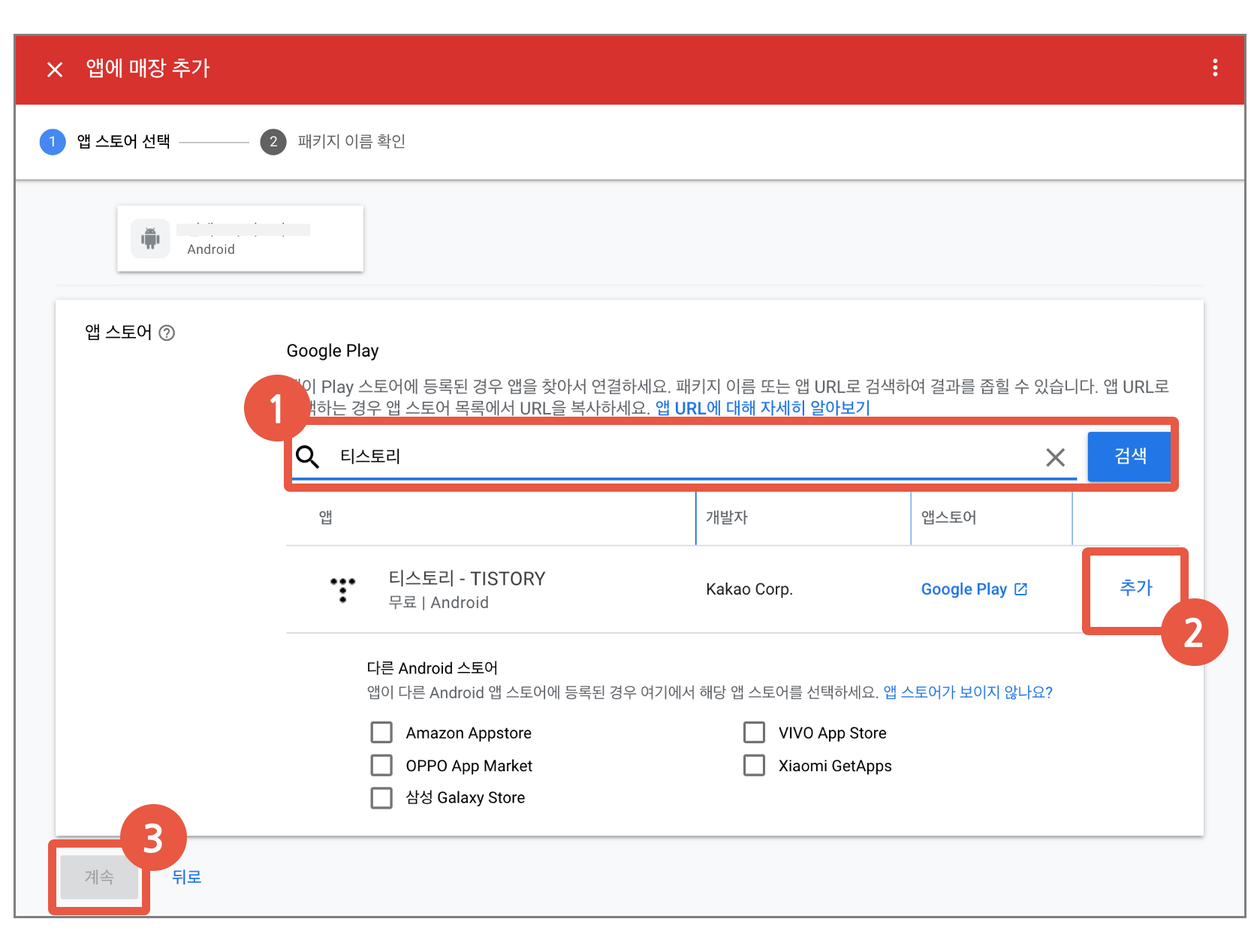Open the external link icon beside Google Play
1257x952 pixels.
pyautogui.click(x=1020, y=589)
